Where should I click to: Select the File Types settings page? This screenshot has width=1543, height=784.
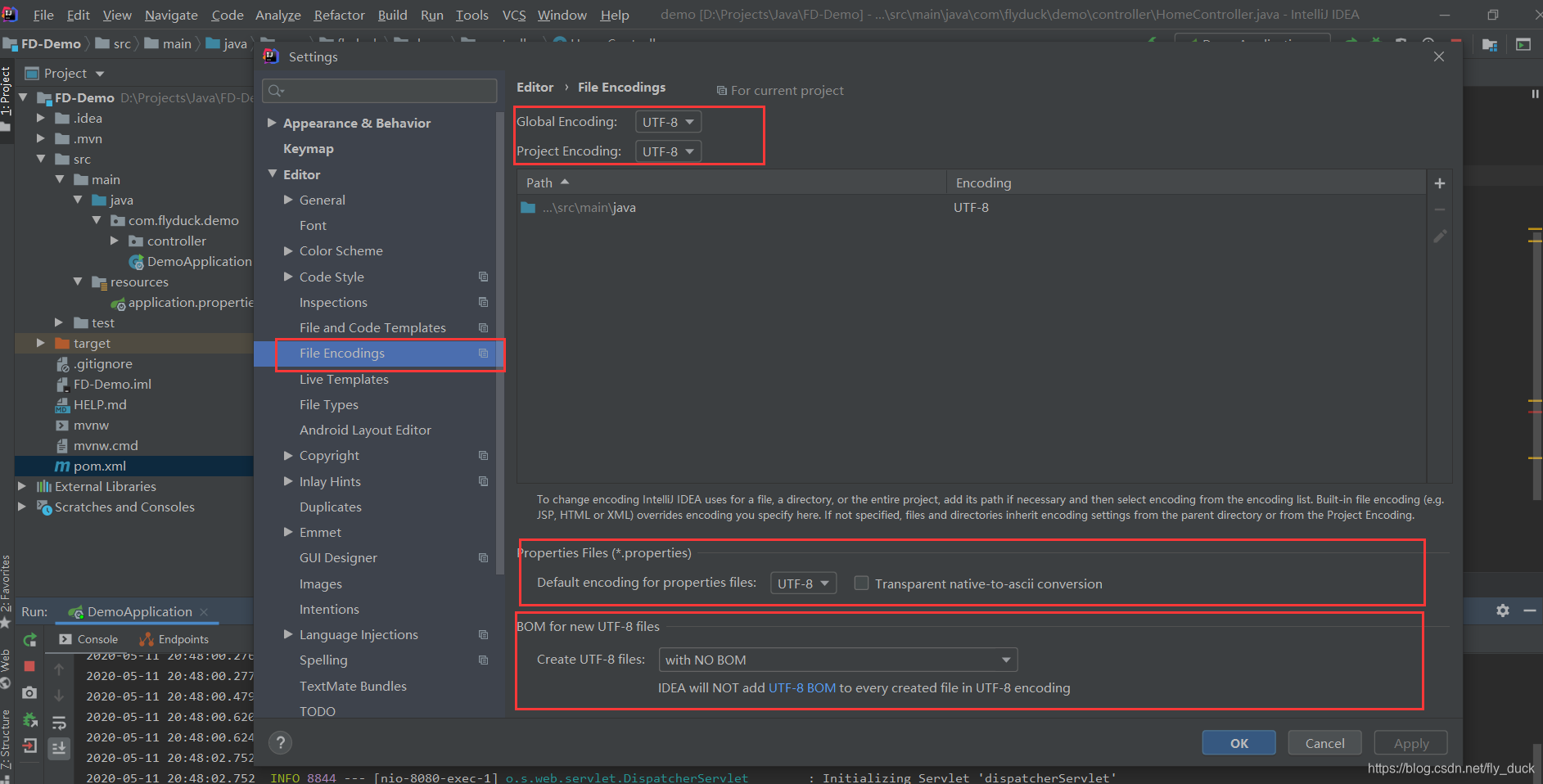pos(328,404)
